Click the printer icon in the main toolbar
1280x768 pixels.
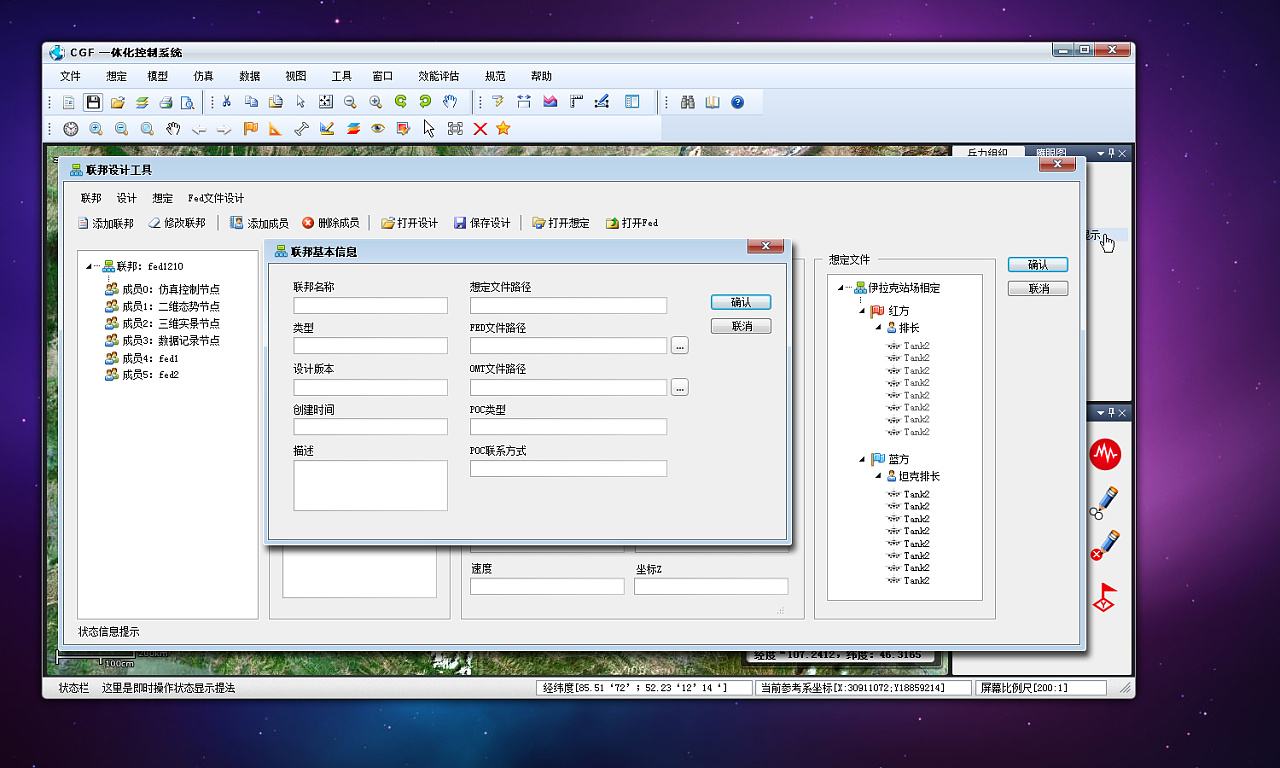(166, 102)
